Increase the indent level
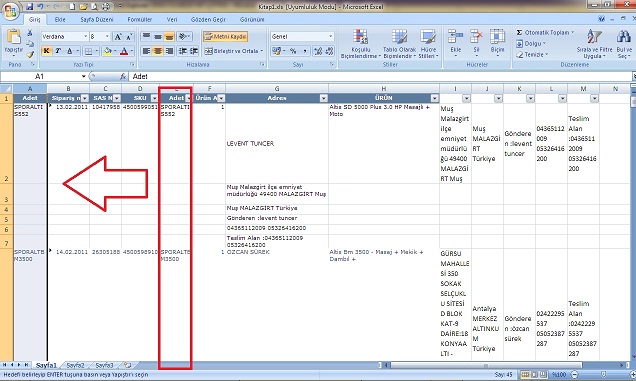The height and width of the screenshot is (381, 636). click(x=194, y=51)
